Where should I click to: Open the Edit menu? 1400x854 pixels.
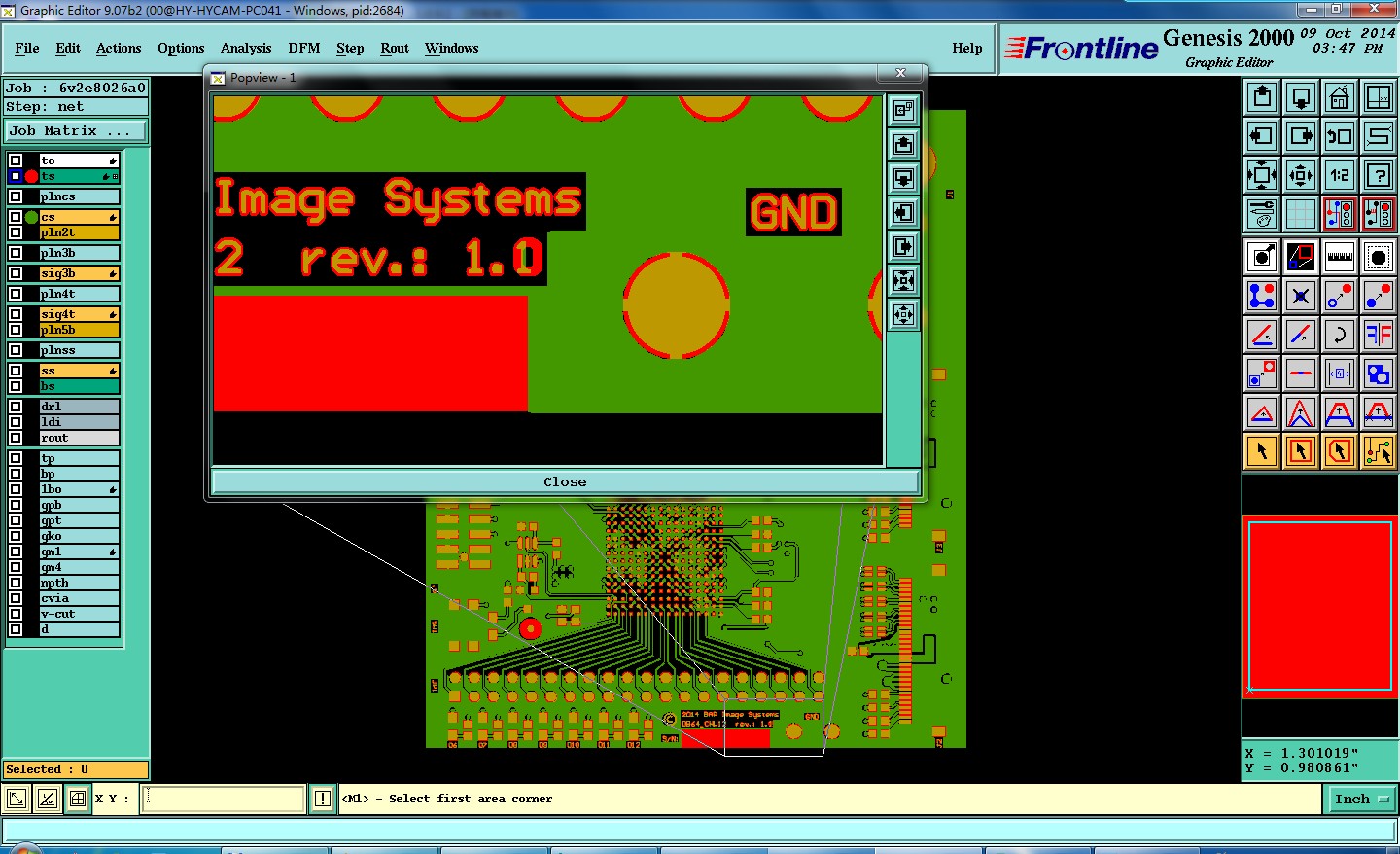tap(68, 49)
